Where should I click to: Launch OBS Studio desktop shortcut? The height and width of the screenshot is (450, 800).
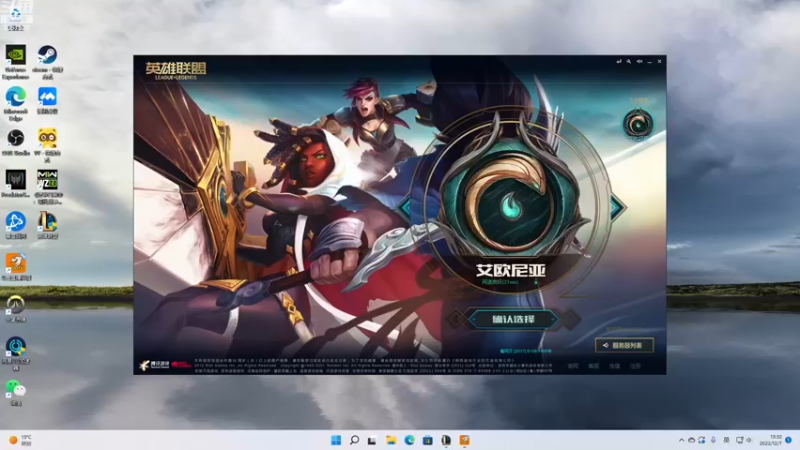click(16, 142)
